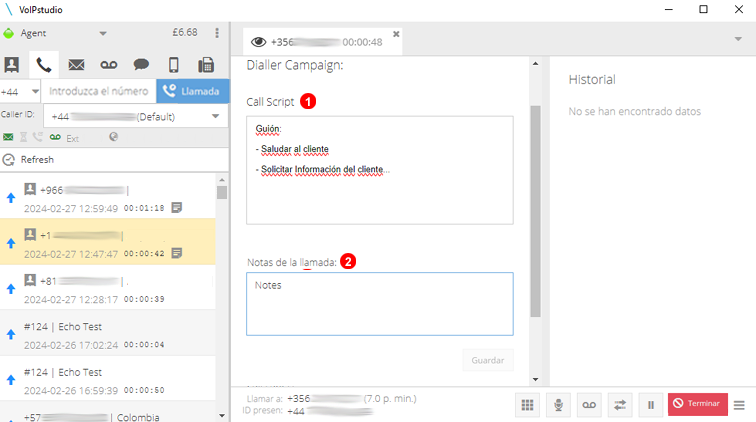The height and width of the screenshot is (422, 756).
Task: Open the three-dot agent options menu
Action: 217,33
